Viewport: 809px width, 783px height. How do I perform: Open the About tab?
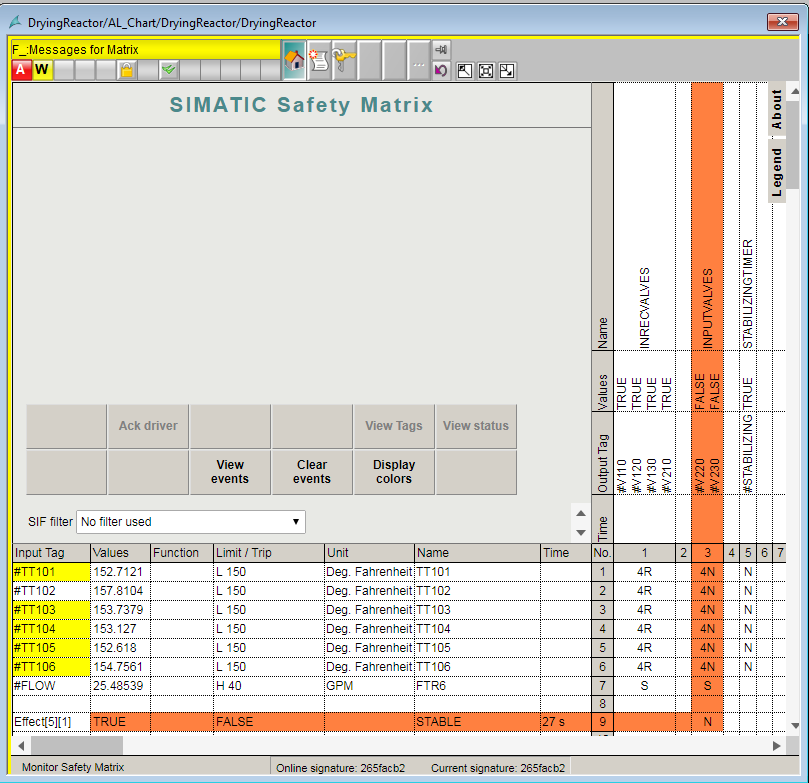point(777,109)
